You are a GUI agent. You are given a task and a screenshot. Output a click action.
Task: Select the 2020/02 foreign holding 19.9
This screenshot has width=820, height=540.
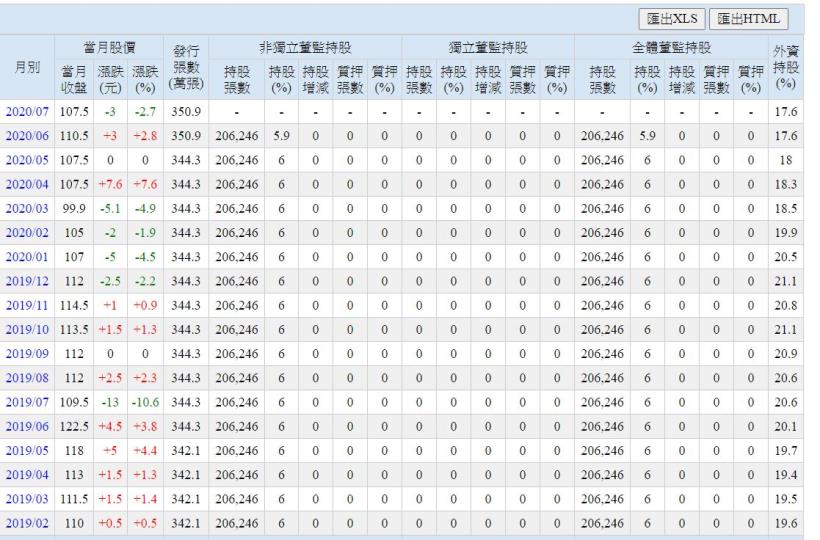point(785,233)
